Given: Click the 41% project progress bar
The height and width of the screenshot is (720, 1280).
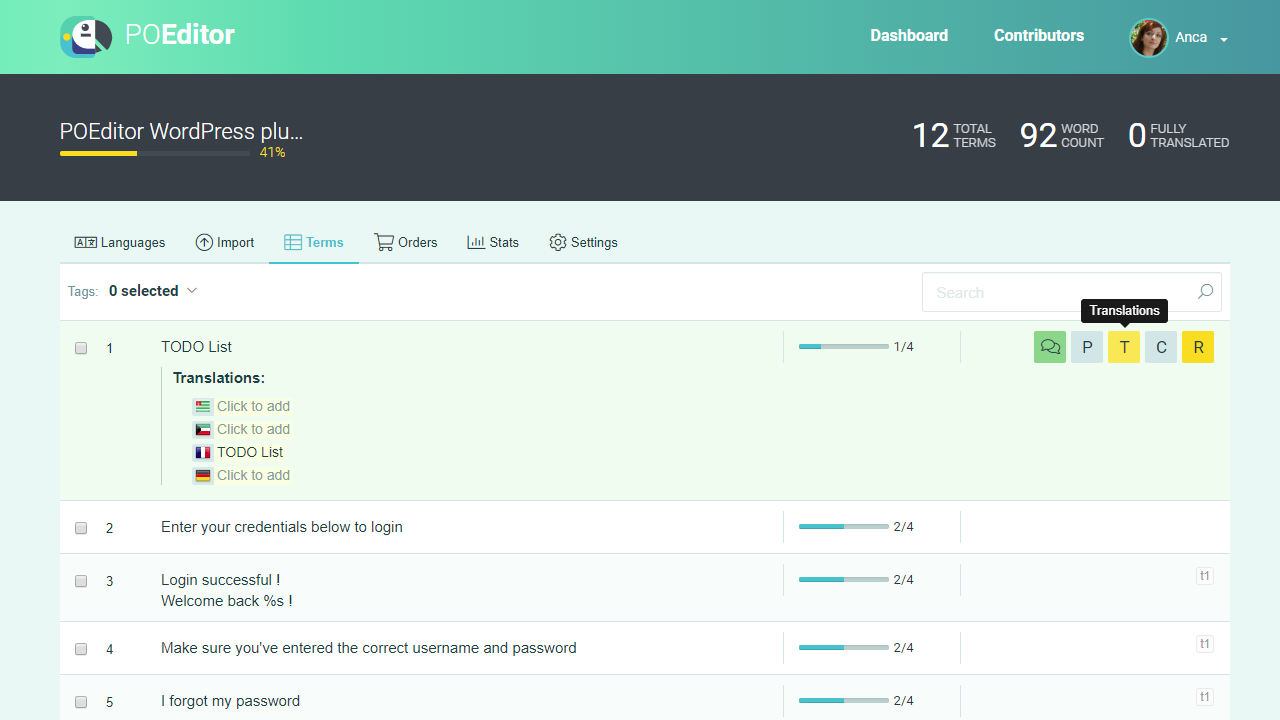Looking at the screenshot, I should [x=154, y=153].
